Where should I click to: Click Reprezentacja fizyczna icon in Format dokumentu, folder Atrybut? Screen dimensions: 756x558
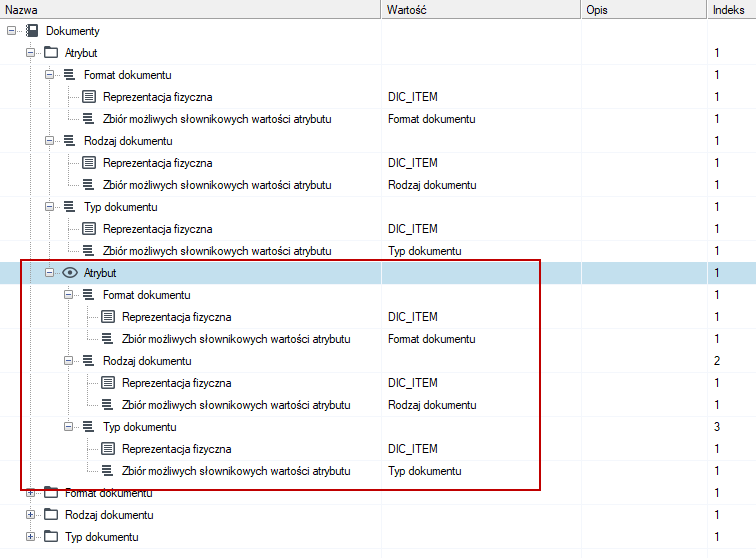click(89, 97)
